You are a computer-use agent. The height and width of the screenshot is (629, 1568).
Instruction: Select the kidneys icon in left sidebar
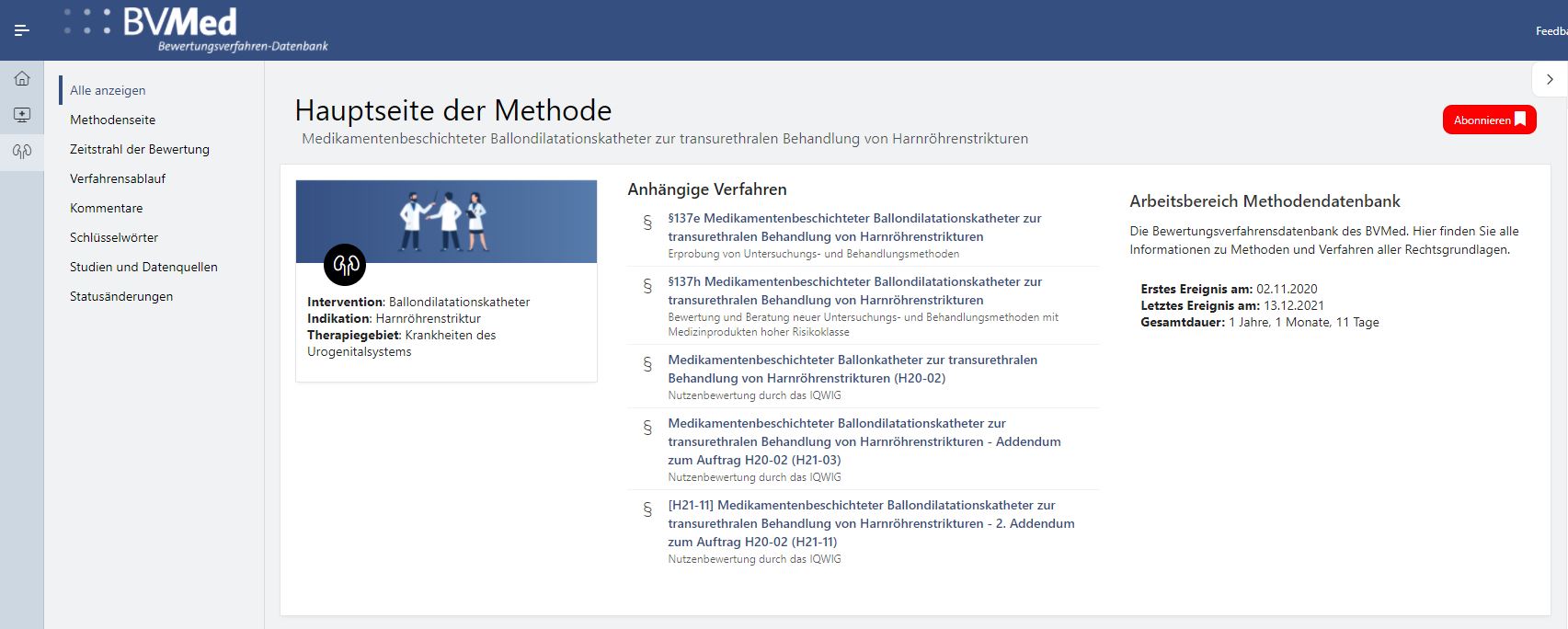pyautogui.click(x=22, y=152)
